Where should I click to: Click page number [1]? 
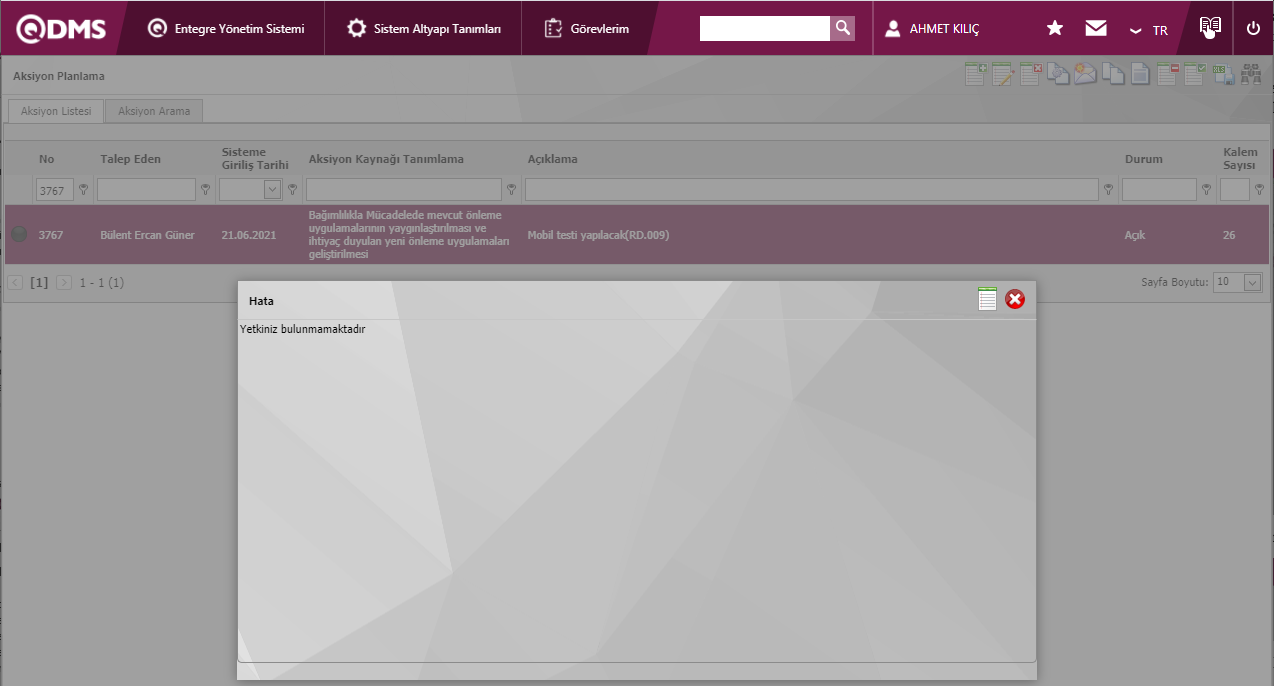click(39, 283)
